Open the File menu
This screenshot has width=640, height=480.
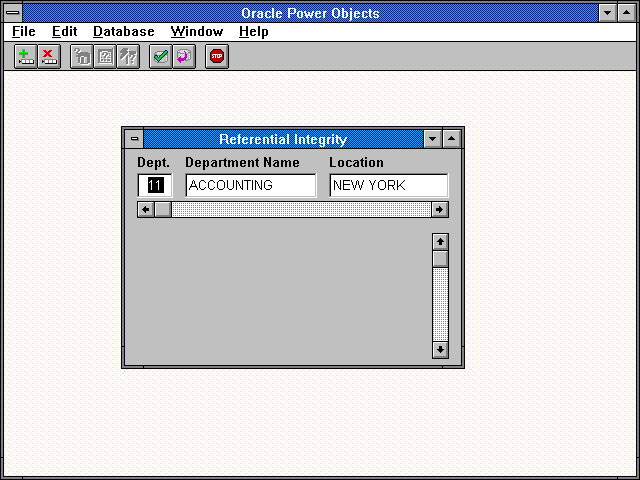(x=23, y=31)
